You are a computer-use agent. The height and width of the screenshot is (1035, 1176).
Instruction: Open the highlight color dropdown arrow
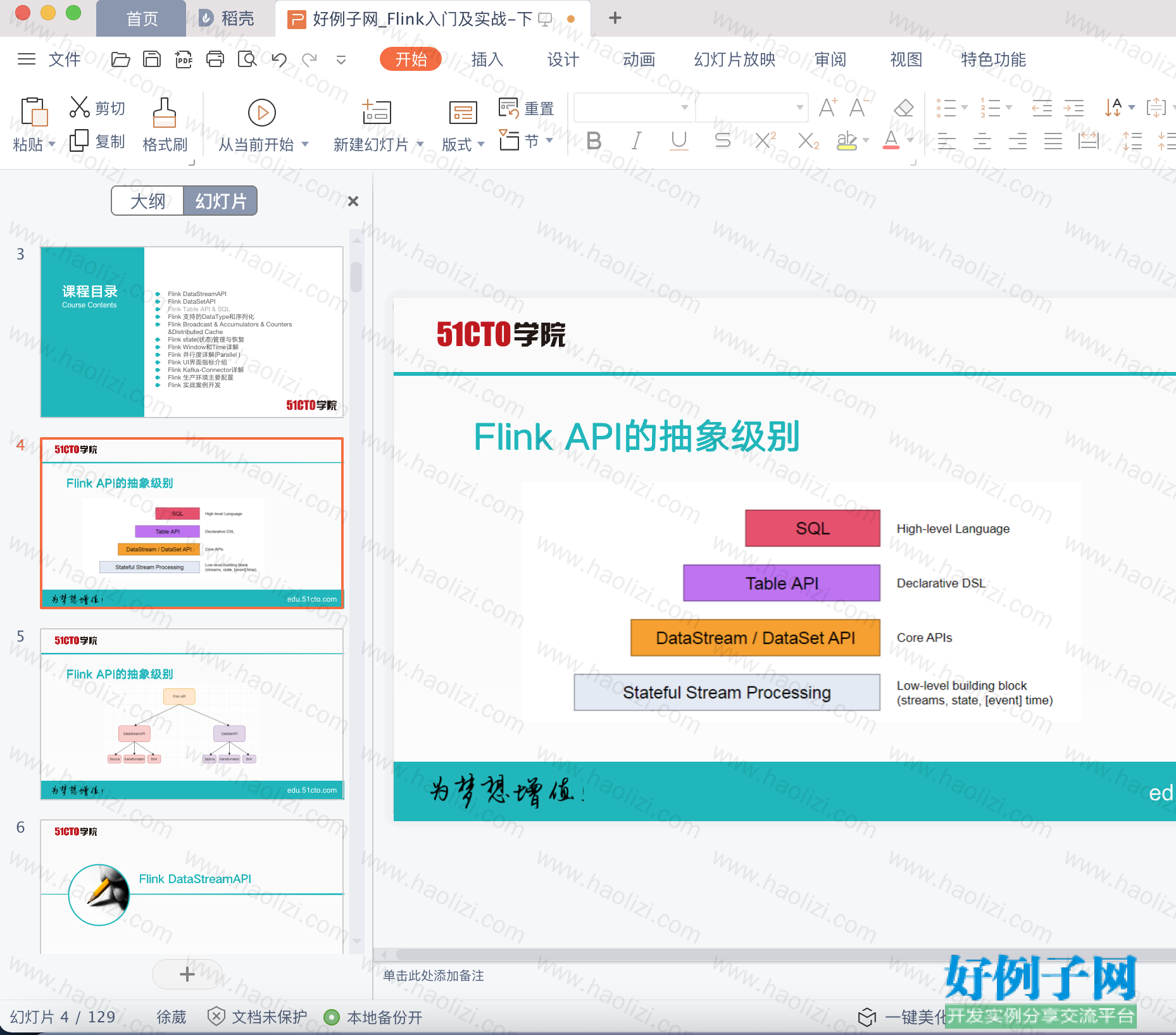click(865, 140)
